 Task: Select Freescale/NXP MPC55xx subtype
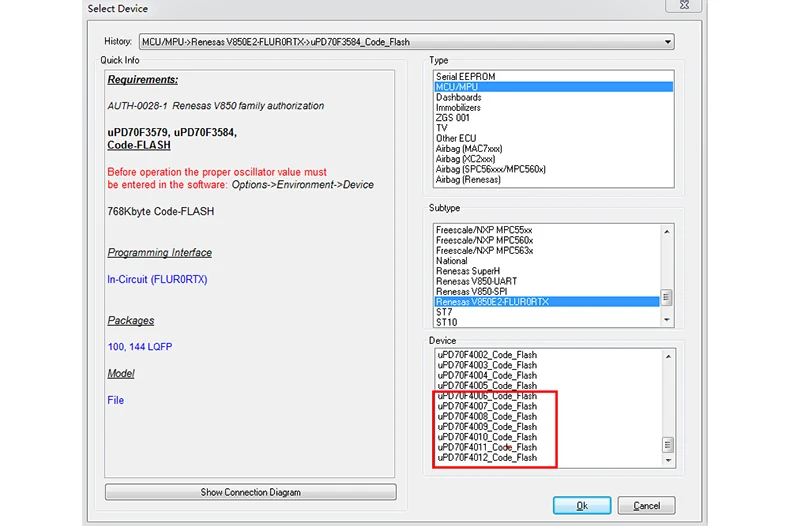point(547,230)
